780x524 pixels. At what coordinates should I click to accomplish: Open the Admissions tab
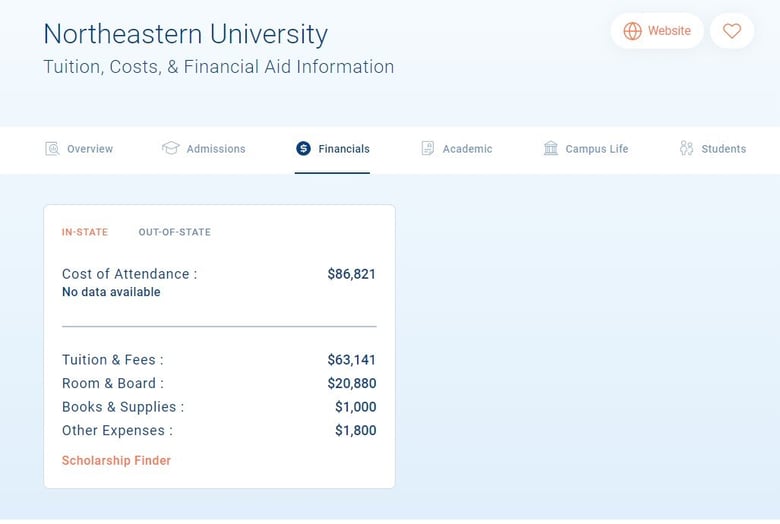tap(216, 149)
